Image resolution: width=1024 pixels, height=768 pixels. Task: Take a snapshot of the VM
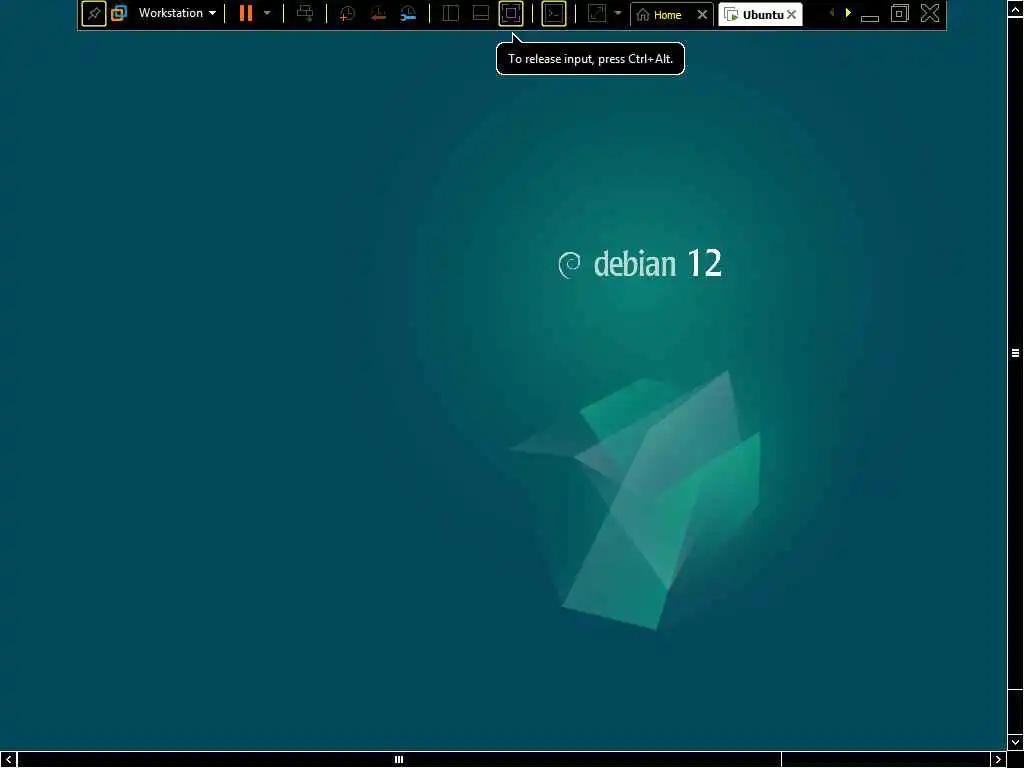point(347,14)
